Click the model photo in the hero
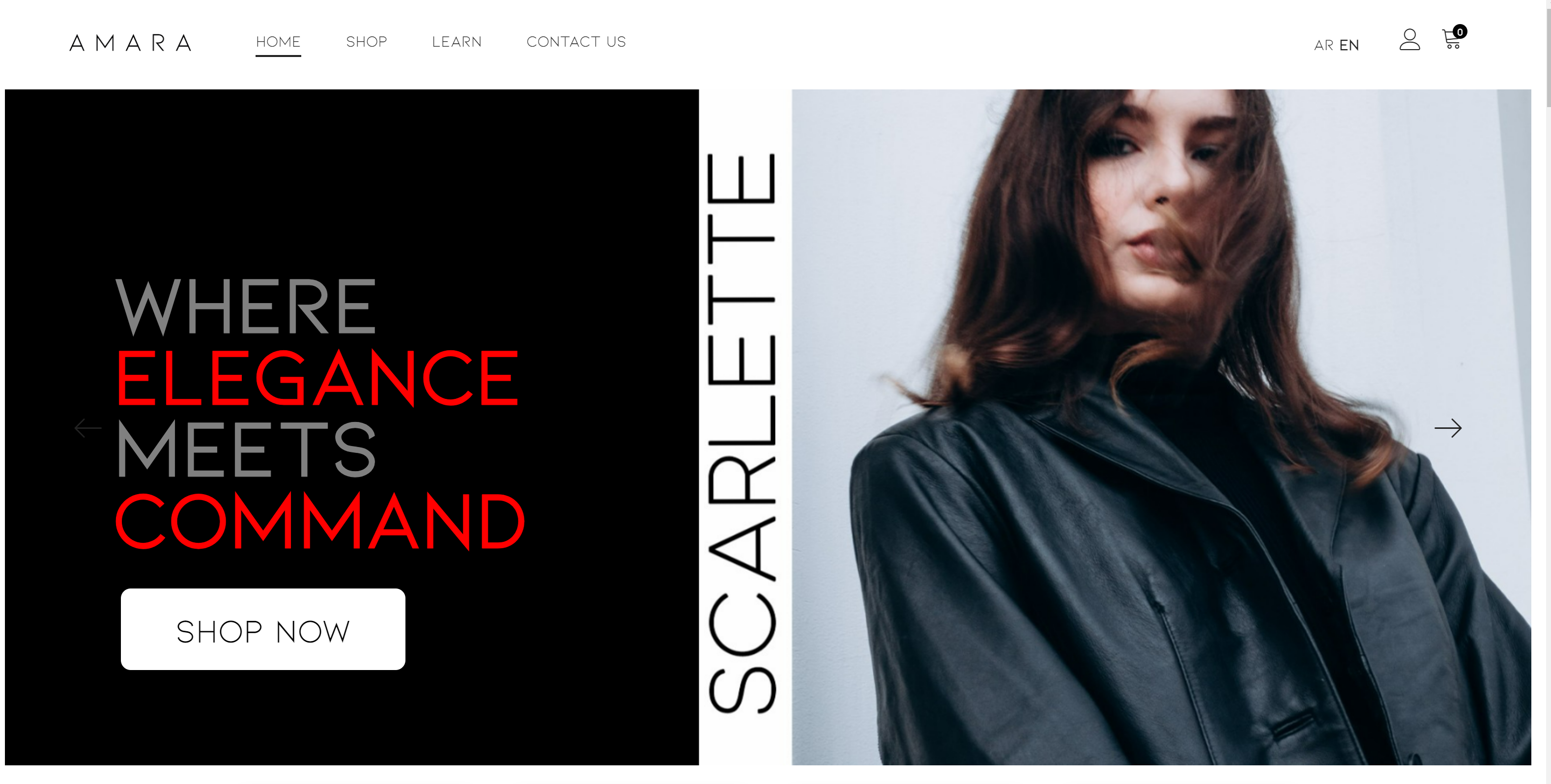Viewport: 1551px width, 784px height. (1161, 427)
